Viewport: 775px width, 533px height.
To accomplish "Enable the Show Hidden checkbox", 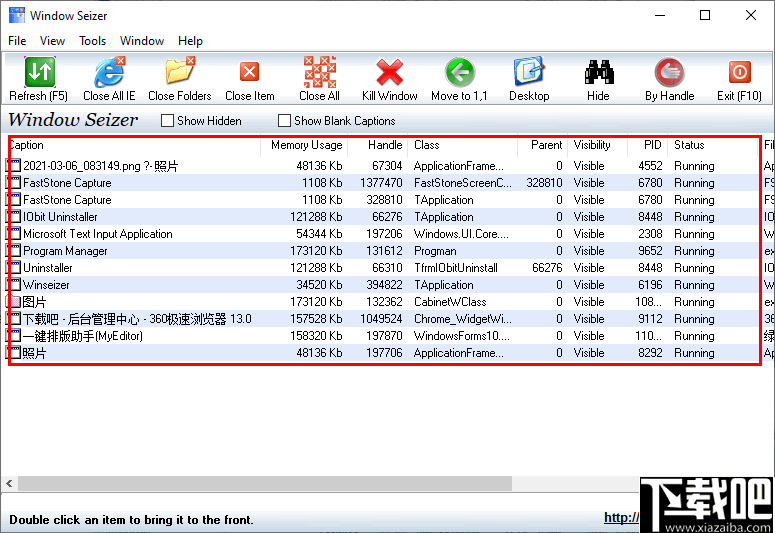I will pyautogui.click(x=168, y=121).
